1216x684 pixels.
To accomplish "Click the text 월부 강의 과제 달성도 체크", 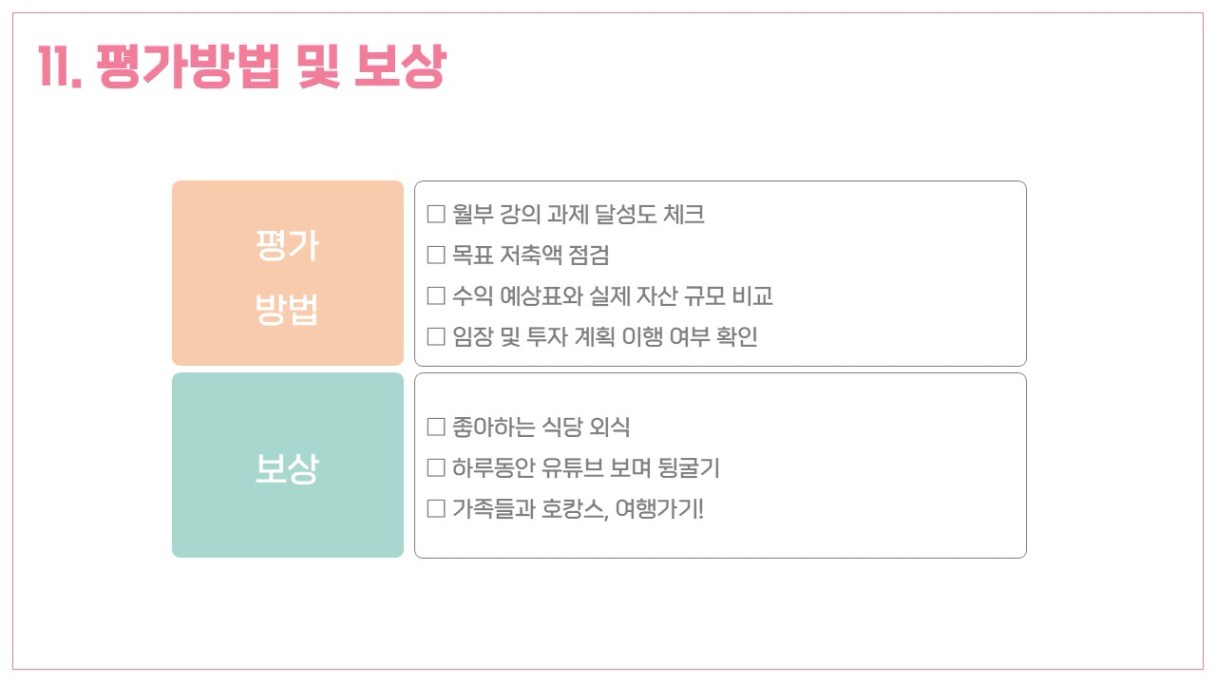I will (x=578, y=214).
